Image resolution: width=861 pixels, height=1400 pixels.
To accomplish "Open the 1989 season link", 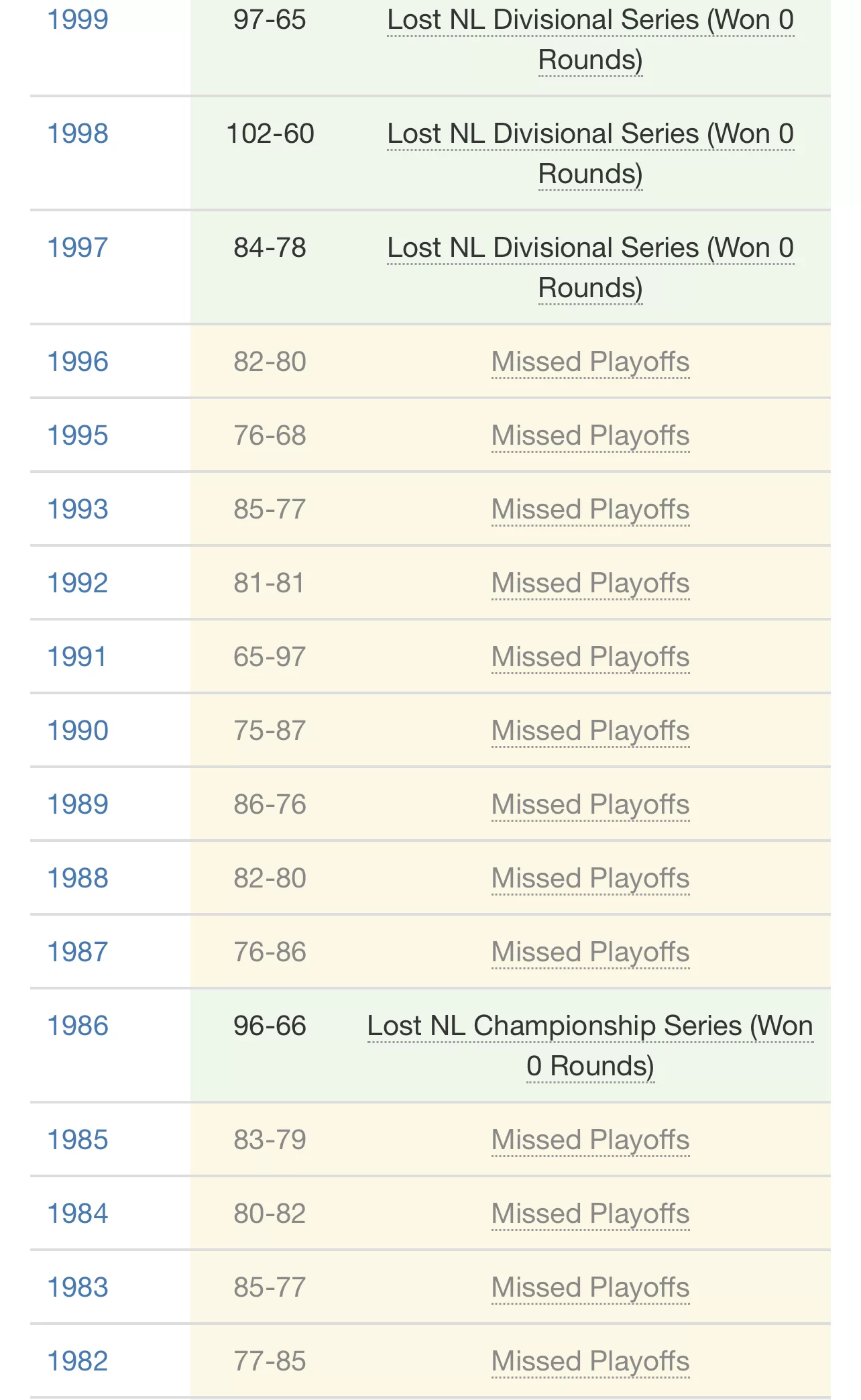I will point(78,804).
